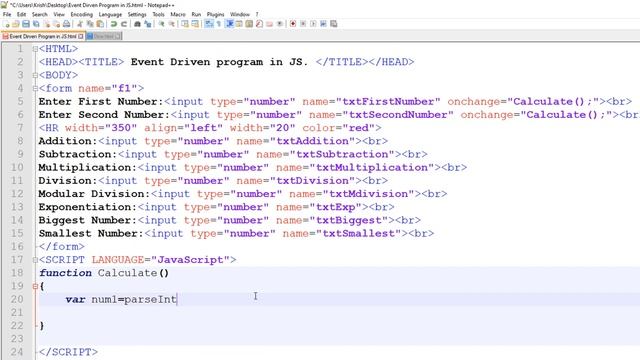Viewport: 640px width, 360px height.
Task: Toggle the Indent Guide toolbar button
Action: 229,24
